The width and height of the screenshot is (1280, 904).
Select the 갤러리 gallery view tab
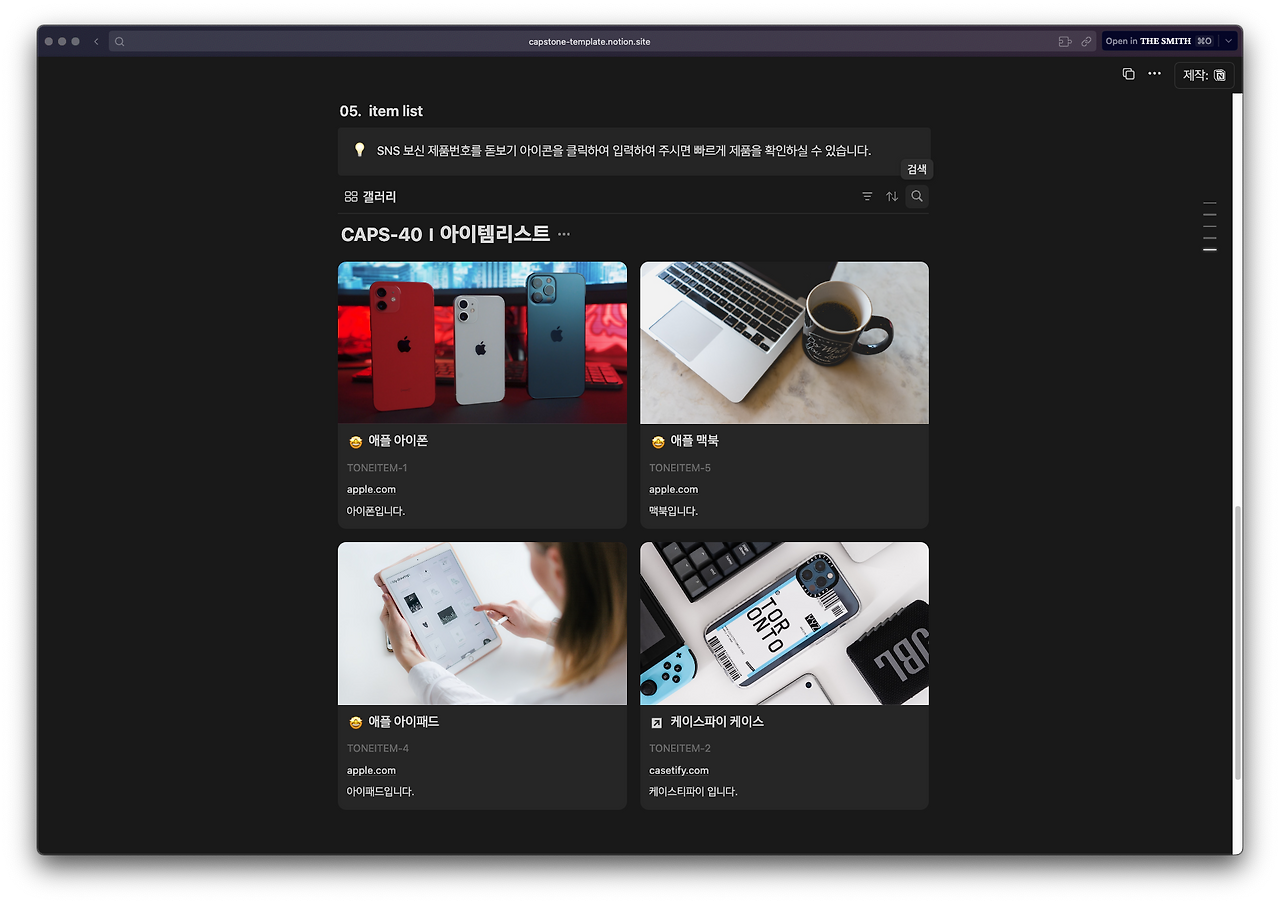pyautogui.click(x=370, y=197)
